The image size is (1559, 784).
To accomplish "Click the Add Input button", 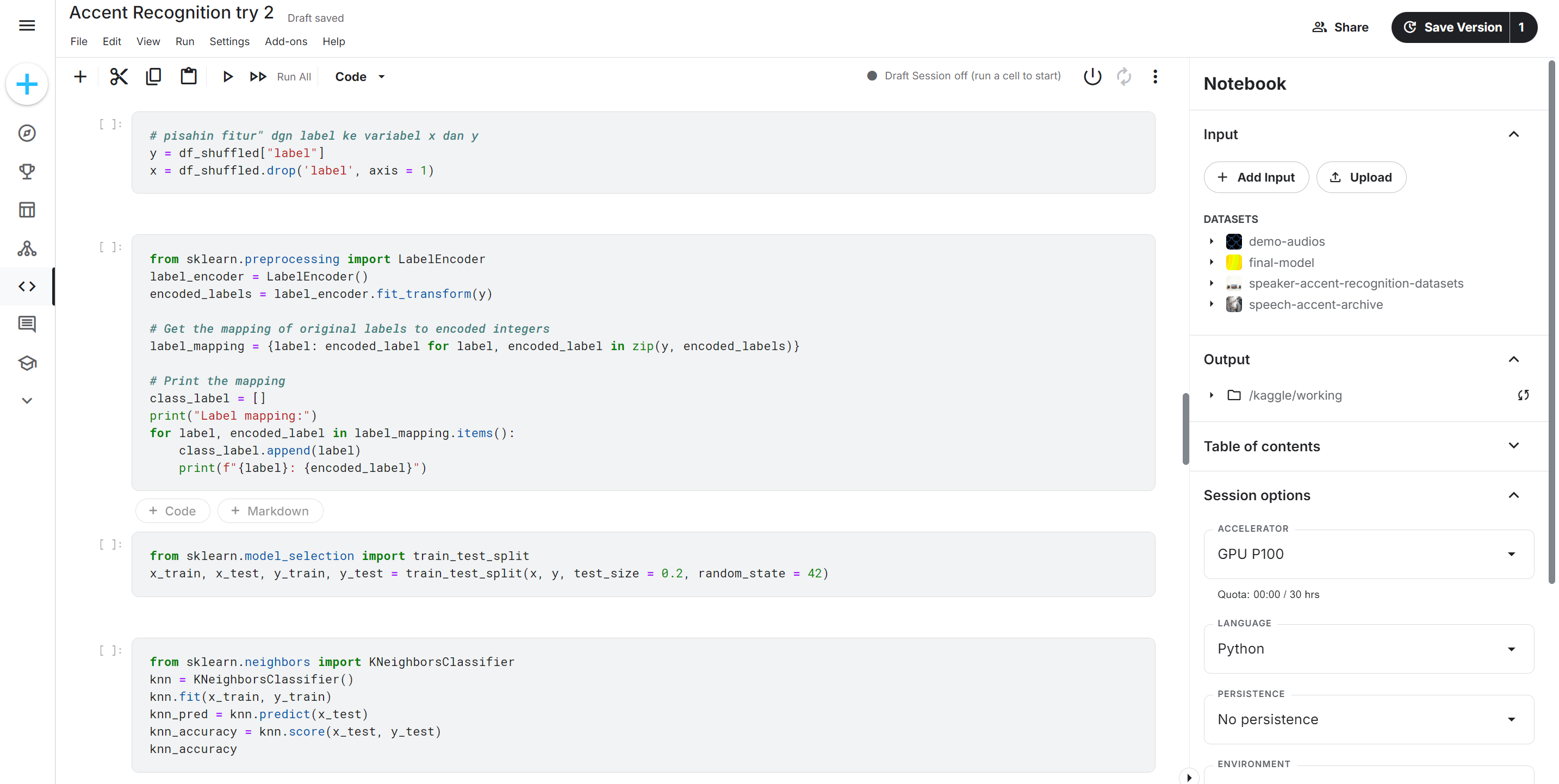I will [1257, 177].
